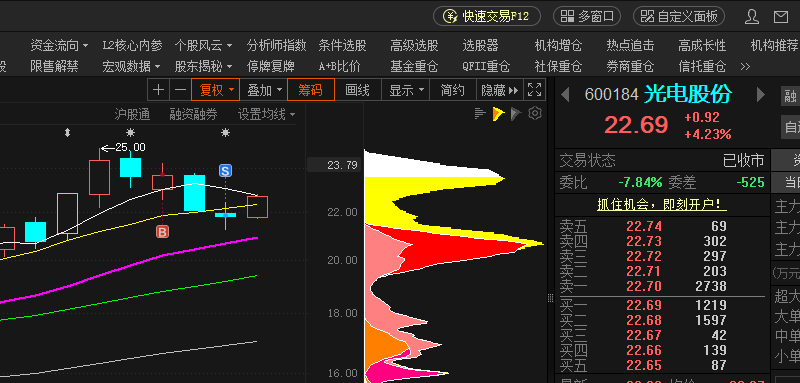This screenshot has height=383, width=800.
Task: Toggle 融资融券 overlay on chart
Action: pos(193,114)
